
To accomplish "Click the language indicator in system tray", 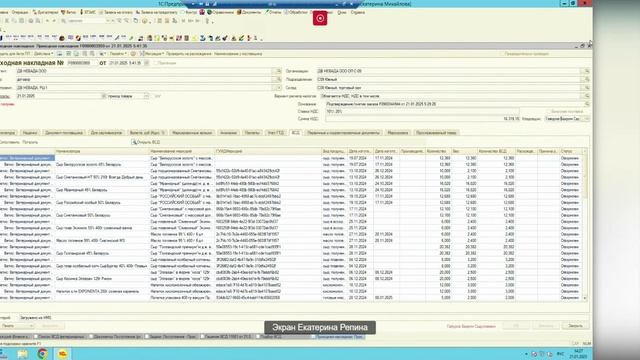I will click(x=560, y=354).
